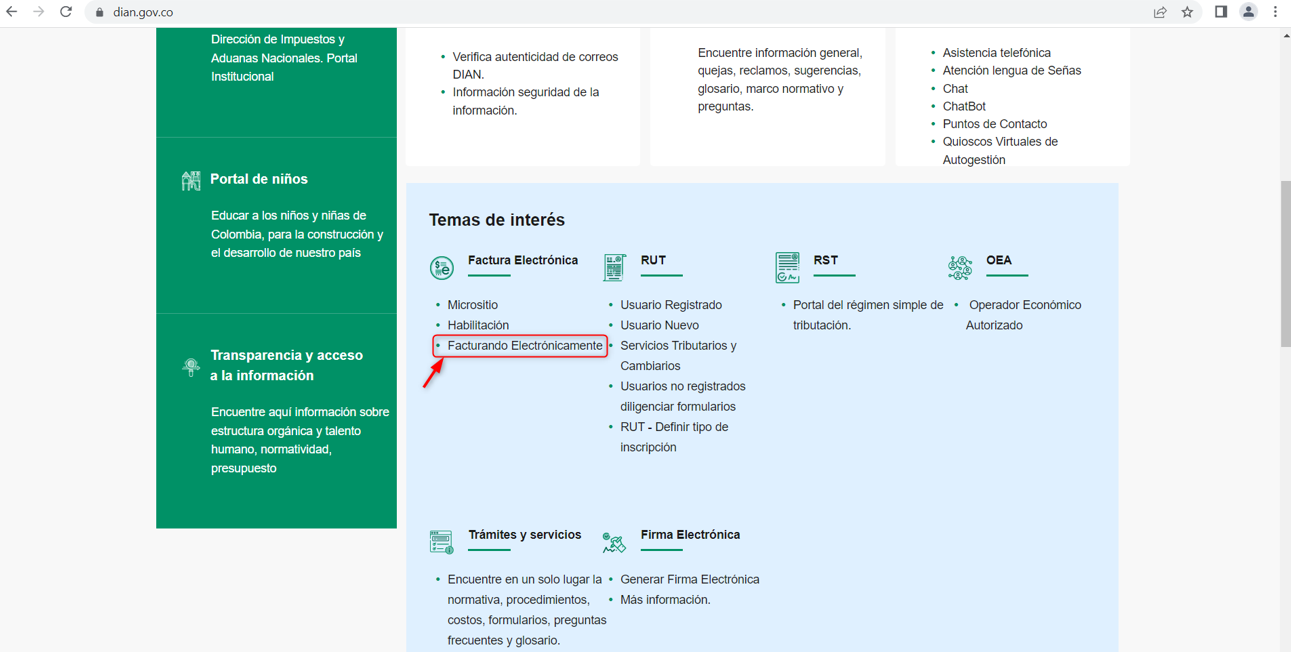Click the Portal de niños icon
1291x652 pixels.
tap(191, 180)
